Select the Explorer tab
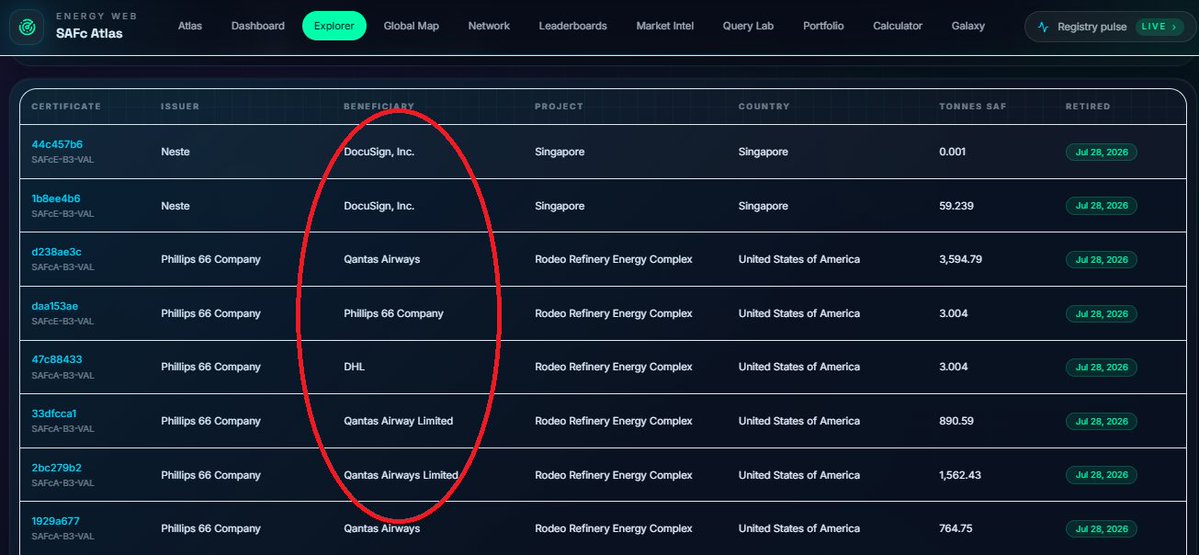The image size is (1199, 555). tap(334, 26)
